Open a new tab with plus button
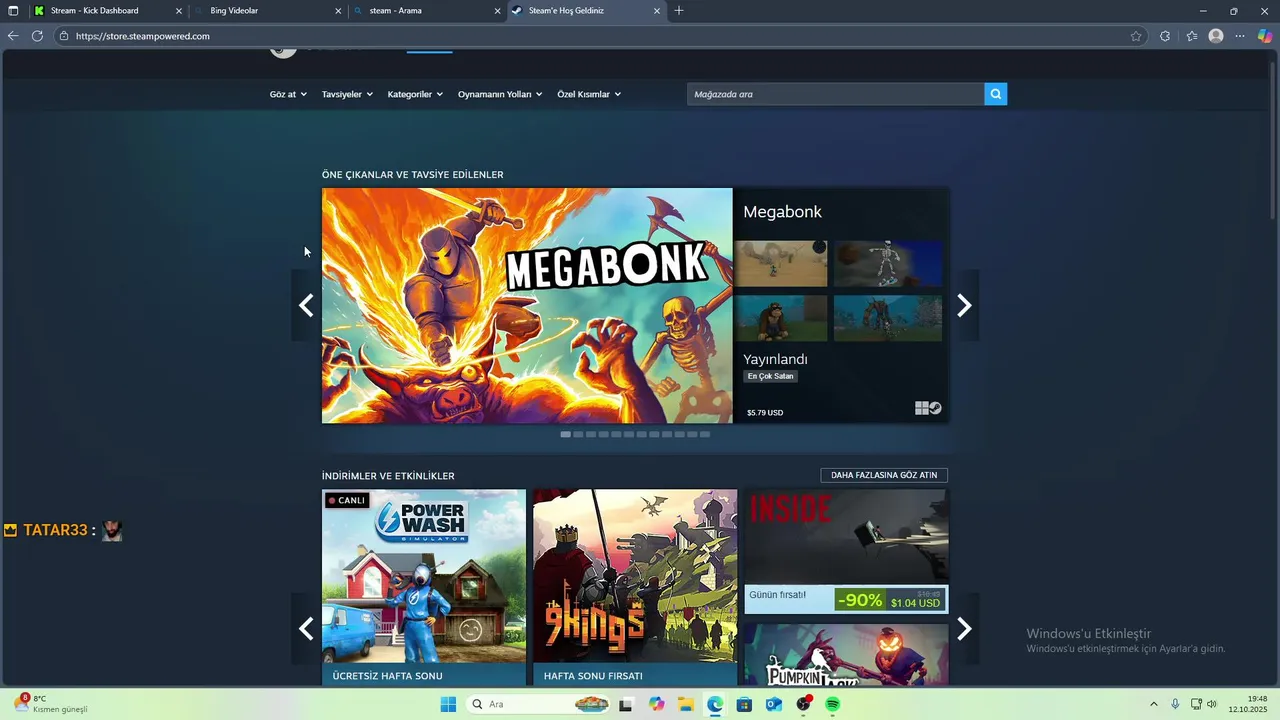Screen dimensions: 1280x720 tap(679, 11)
